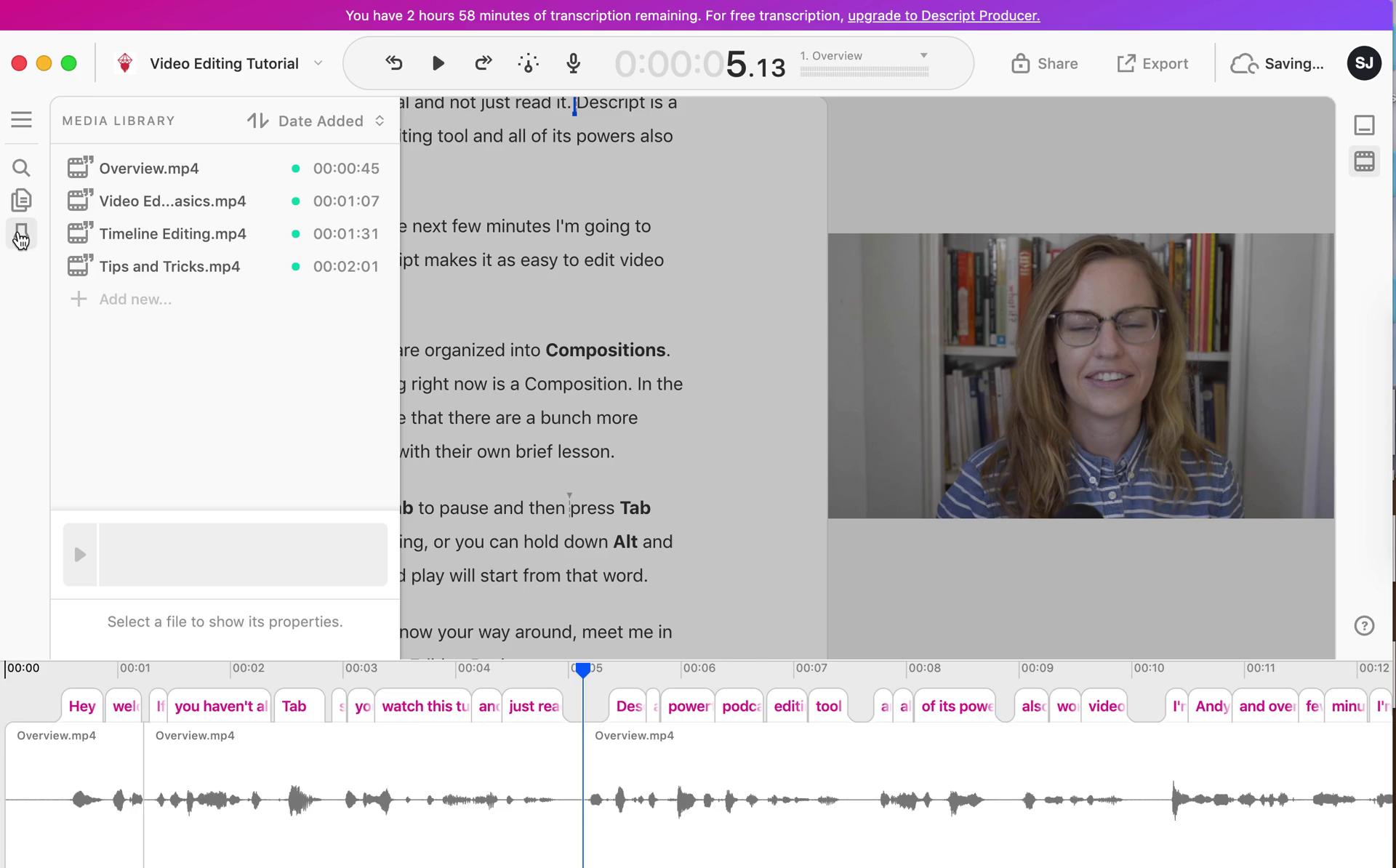Select the 'tool' word block in timeline
Image resolution: width=1396 pixels, height=868 pixels.
(x=827, y=706)
